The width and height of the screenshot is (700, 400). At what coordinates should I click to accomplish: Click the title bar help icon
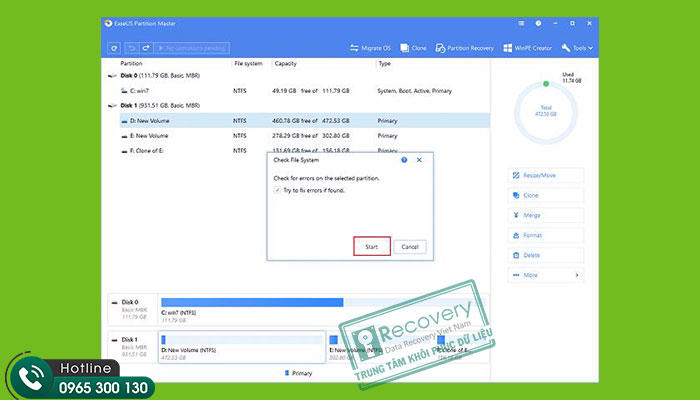click(x=538, y=23)
